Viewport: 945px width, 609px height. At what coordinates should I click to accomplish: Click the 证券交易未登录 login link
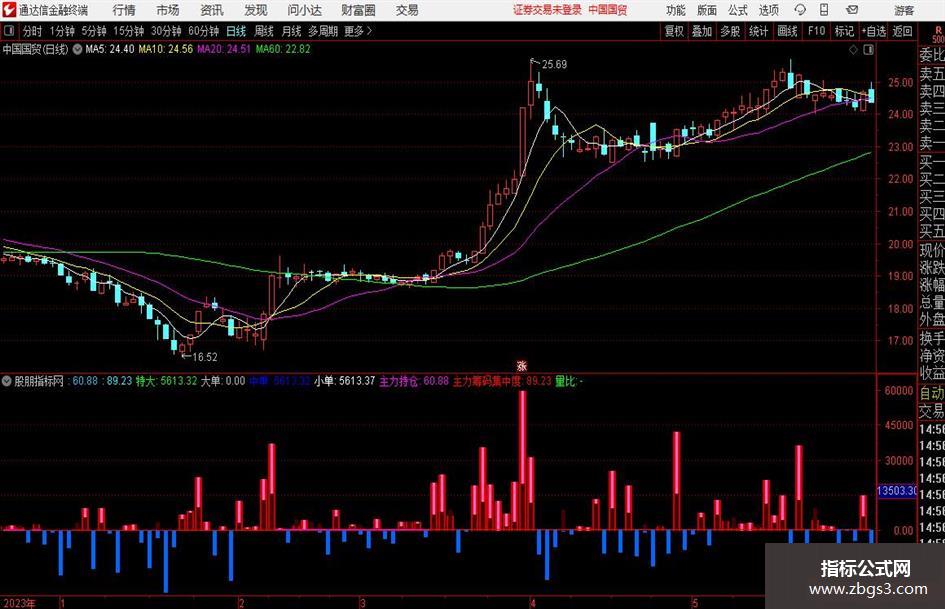pos(547,10)
